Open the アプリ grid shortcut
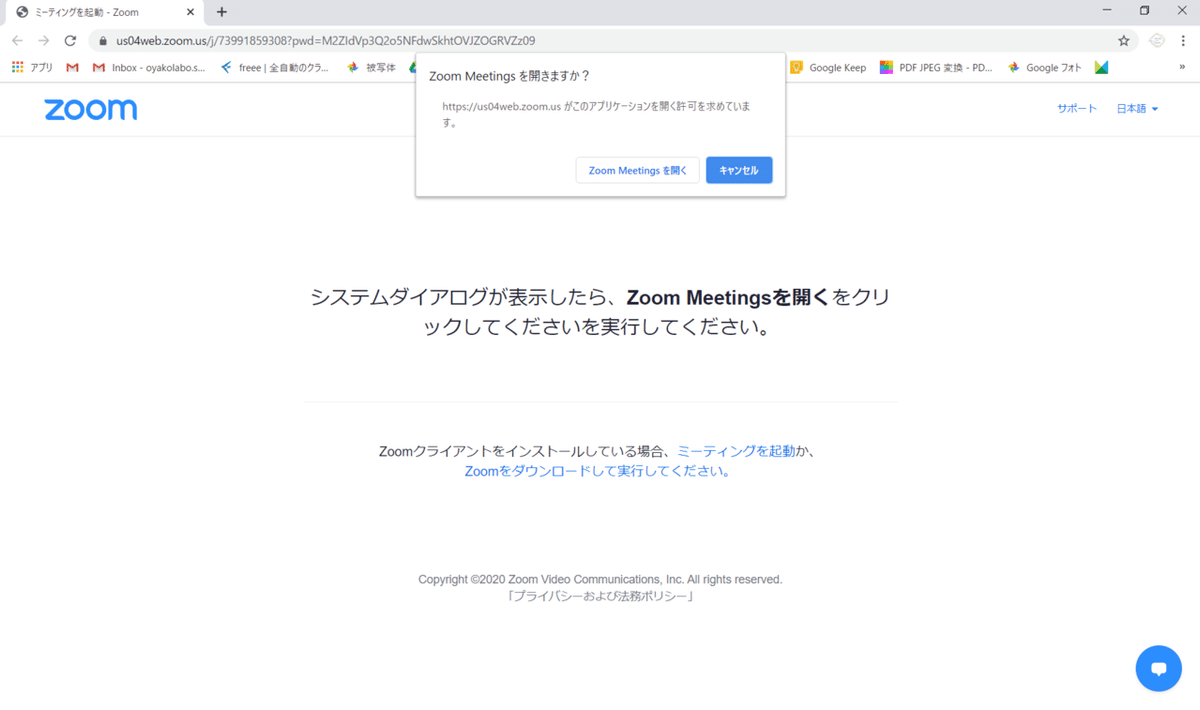 34,67
